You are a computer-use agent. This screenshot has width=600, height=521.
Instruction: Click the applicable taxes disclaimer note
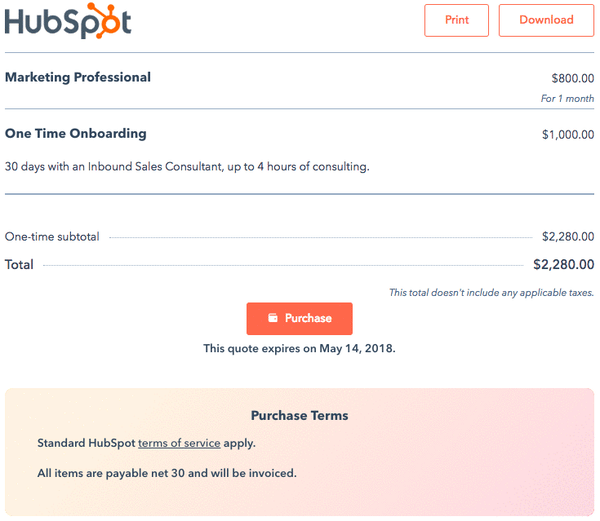[x=491, y=292]
